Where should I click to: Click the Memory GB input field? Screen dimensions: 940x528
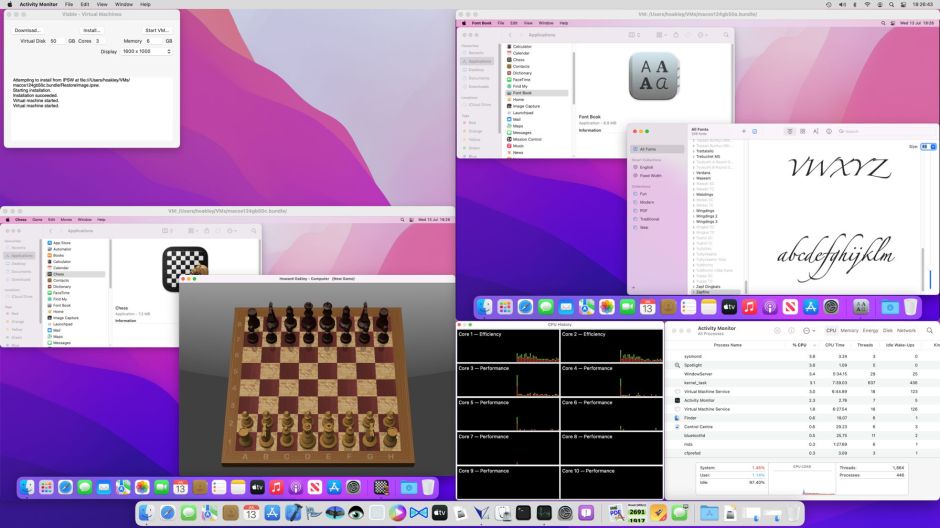[x=153, y=41]
